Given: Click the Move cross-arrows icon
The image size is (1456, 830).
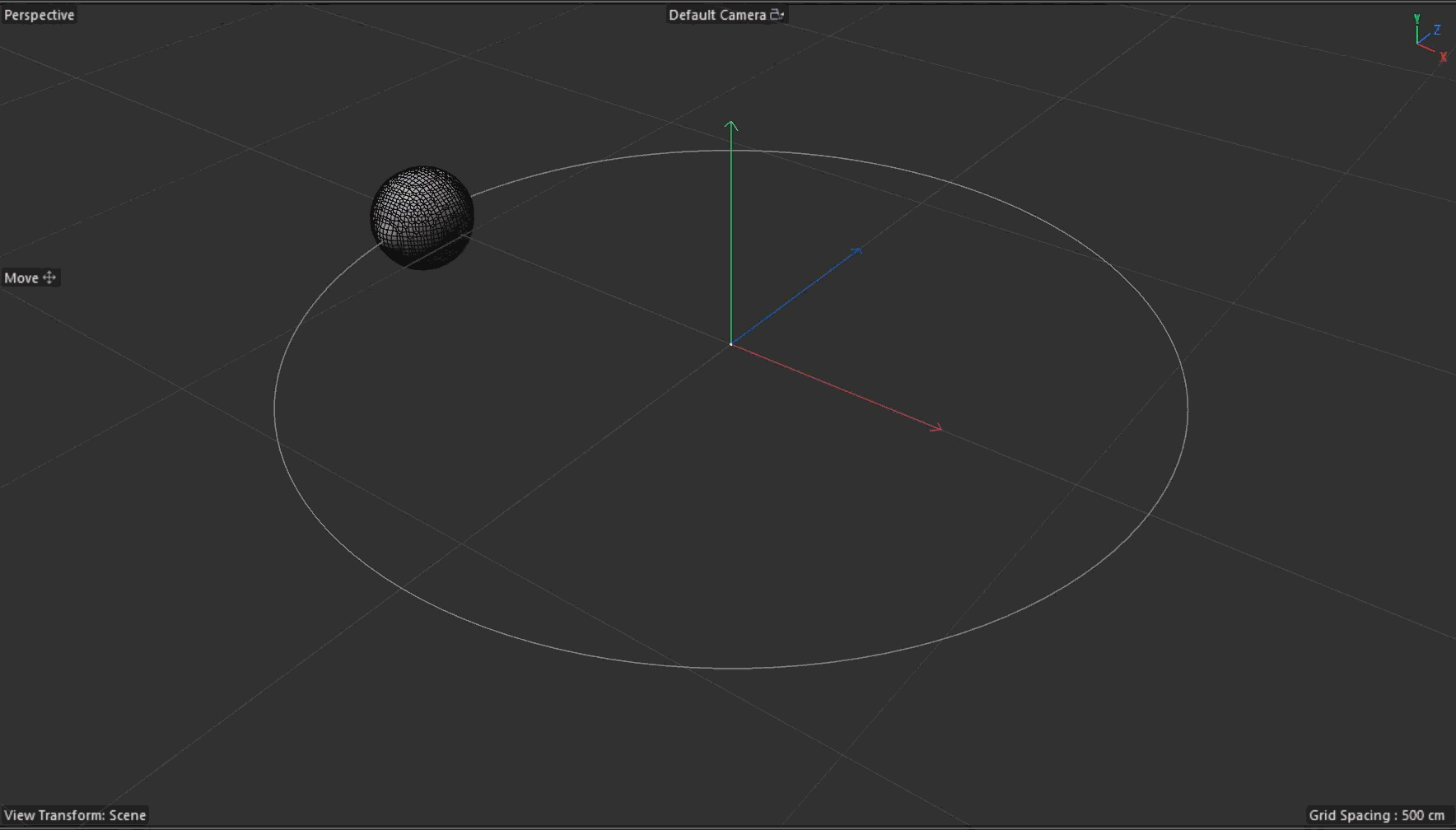Looking at the screenshot, I should pos(49,277).
